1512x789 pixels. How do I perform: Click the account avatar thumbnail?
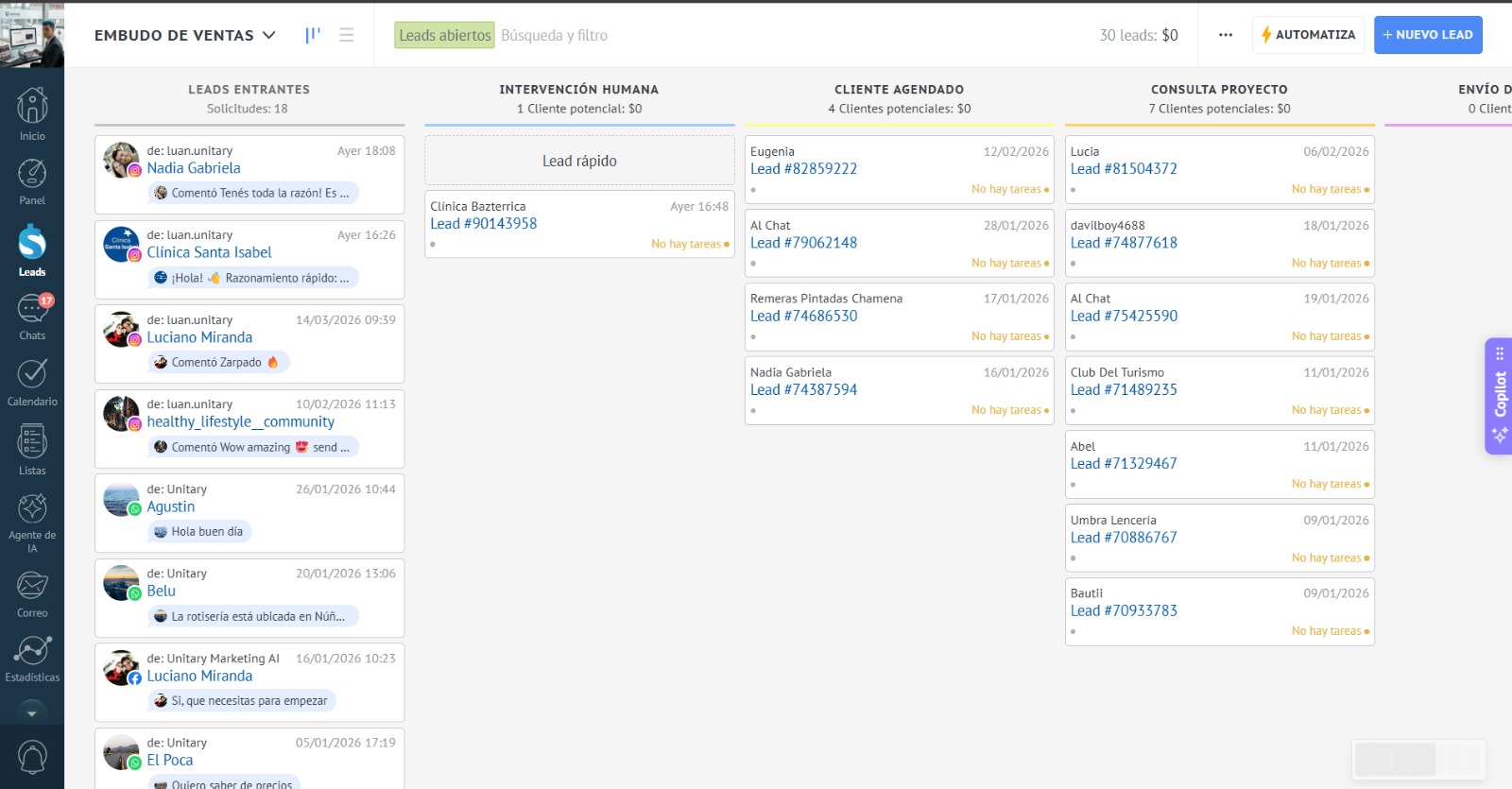pyautogui.click(x=32, y=34)
